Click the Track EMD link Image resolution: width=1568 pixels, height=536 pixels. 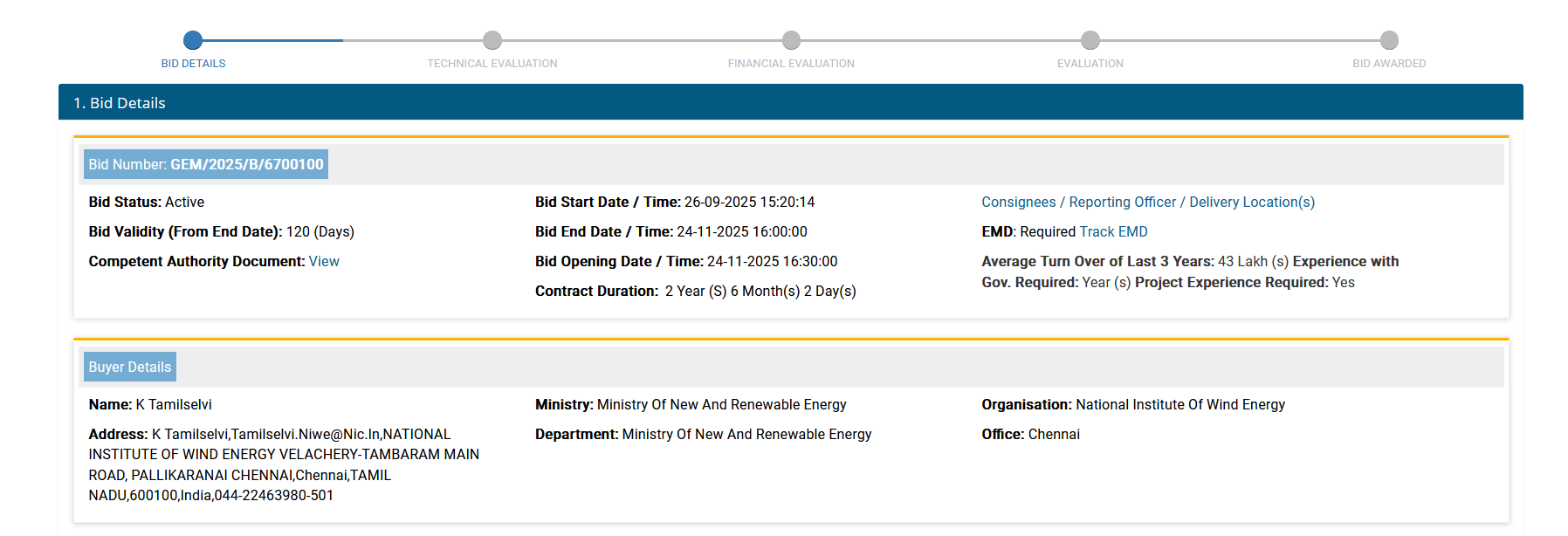coord(1113,232)
